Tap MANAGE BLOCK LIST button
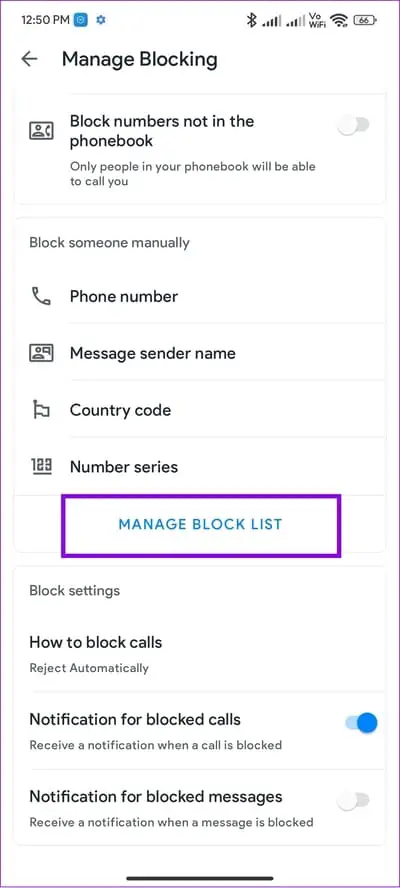 click(x=201, y=524)
